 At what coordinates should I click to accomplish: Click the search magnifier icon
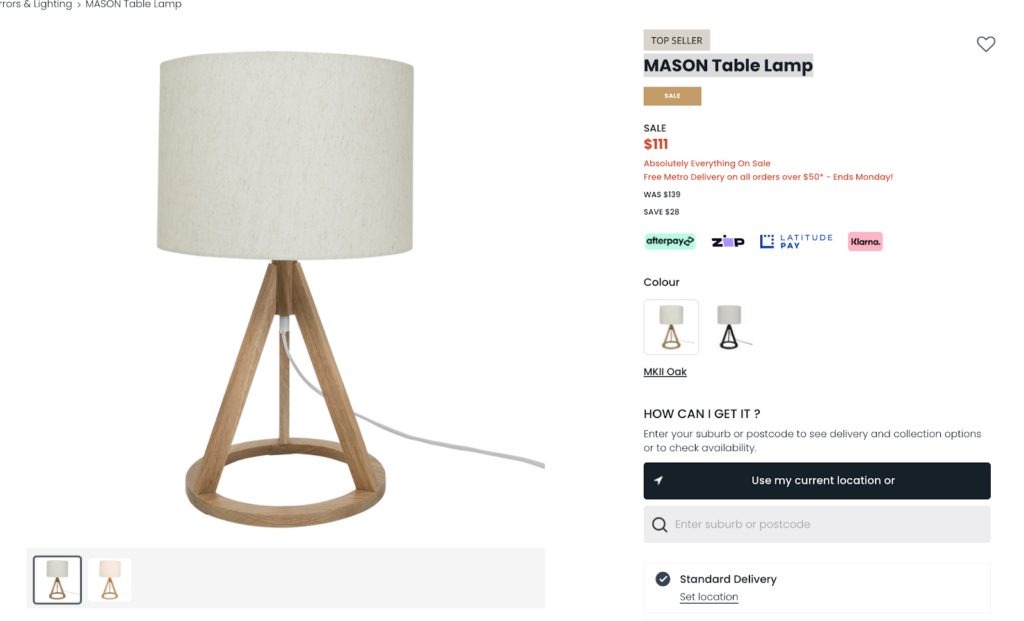[x=660, y=524]
